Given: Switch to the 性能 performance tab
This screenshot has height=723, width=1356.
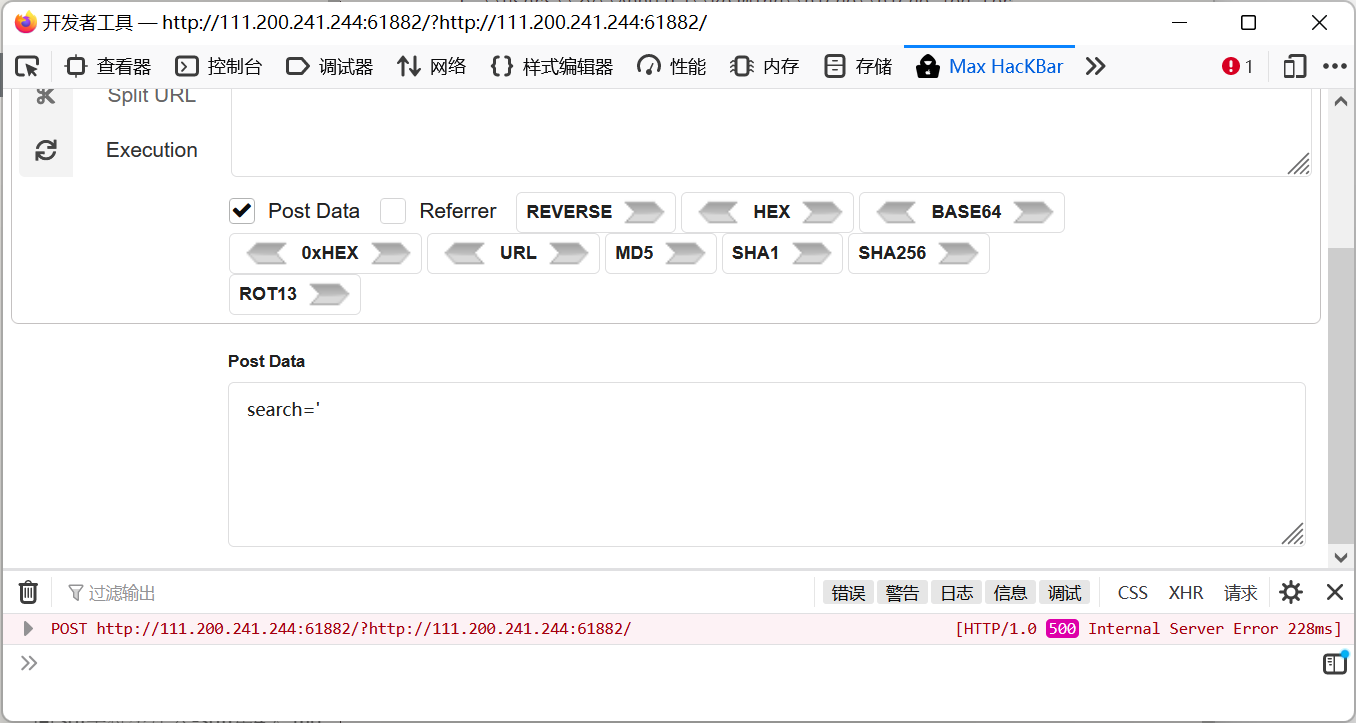Looking at the screenshot, I should click(672, 67).
